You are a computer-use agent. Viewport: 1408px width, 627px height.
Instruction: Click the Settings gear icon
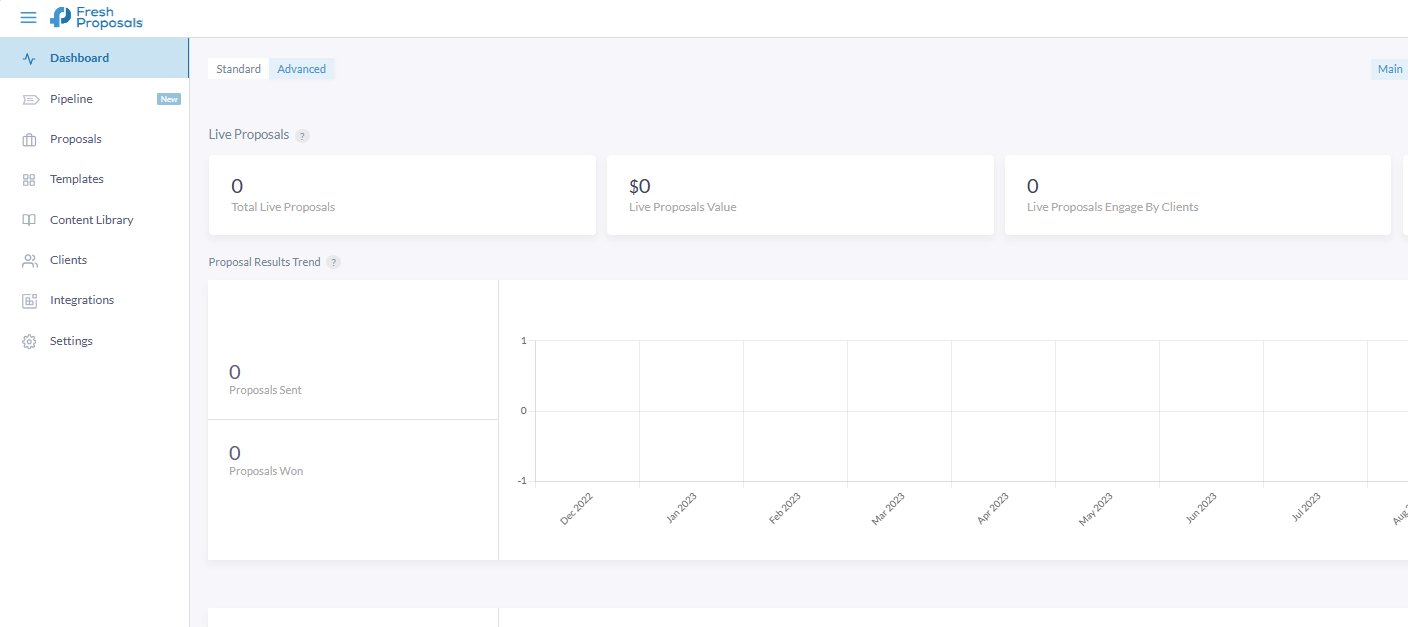(x=30, y=342)
